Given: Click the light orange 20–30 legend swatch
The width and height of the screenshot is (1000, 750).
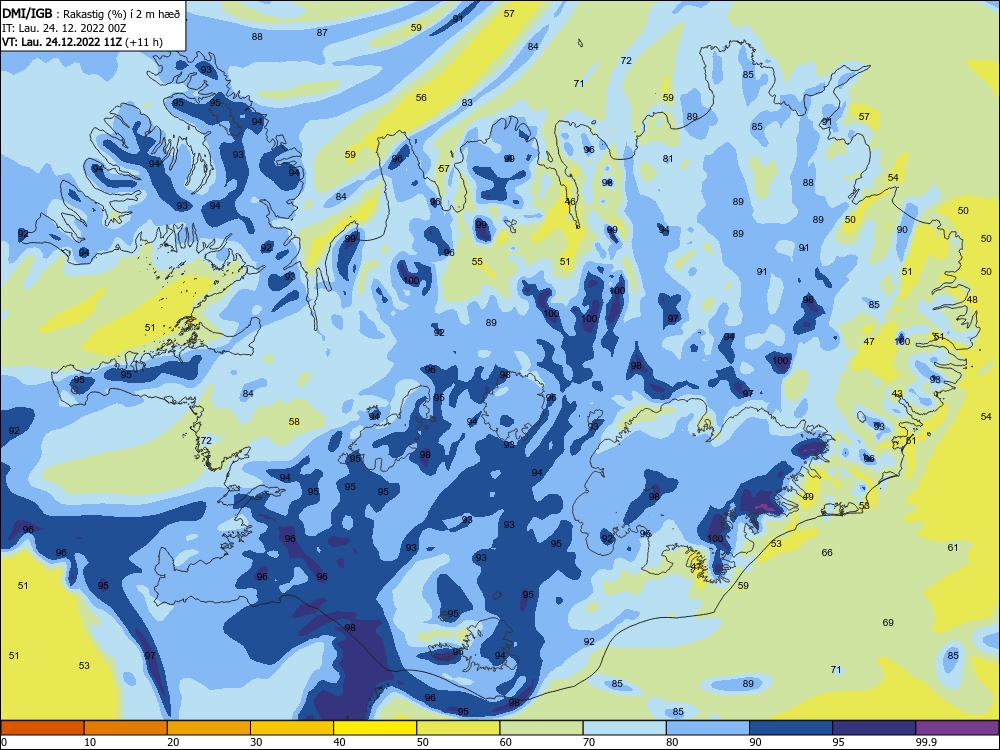Looking at the screenshot, I should tap(209, 728).
